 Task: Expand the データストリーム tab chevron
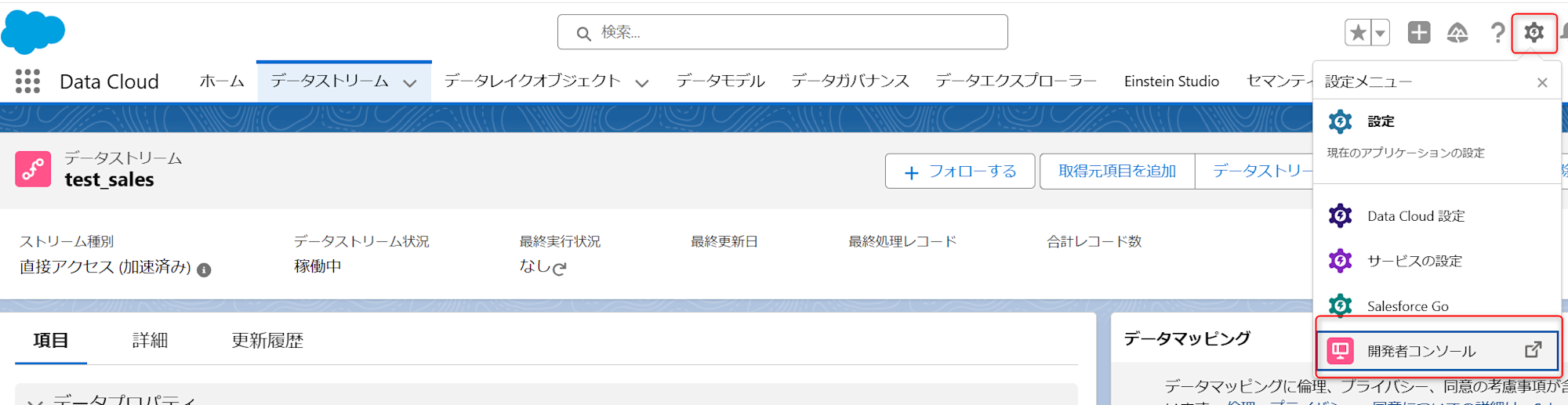pyautogui.click(x=410, y=83)
